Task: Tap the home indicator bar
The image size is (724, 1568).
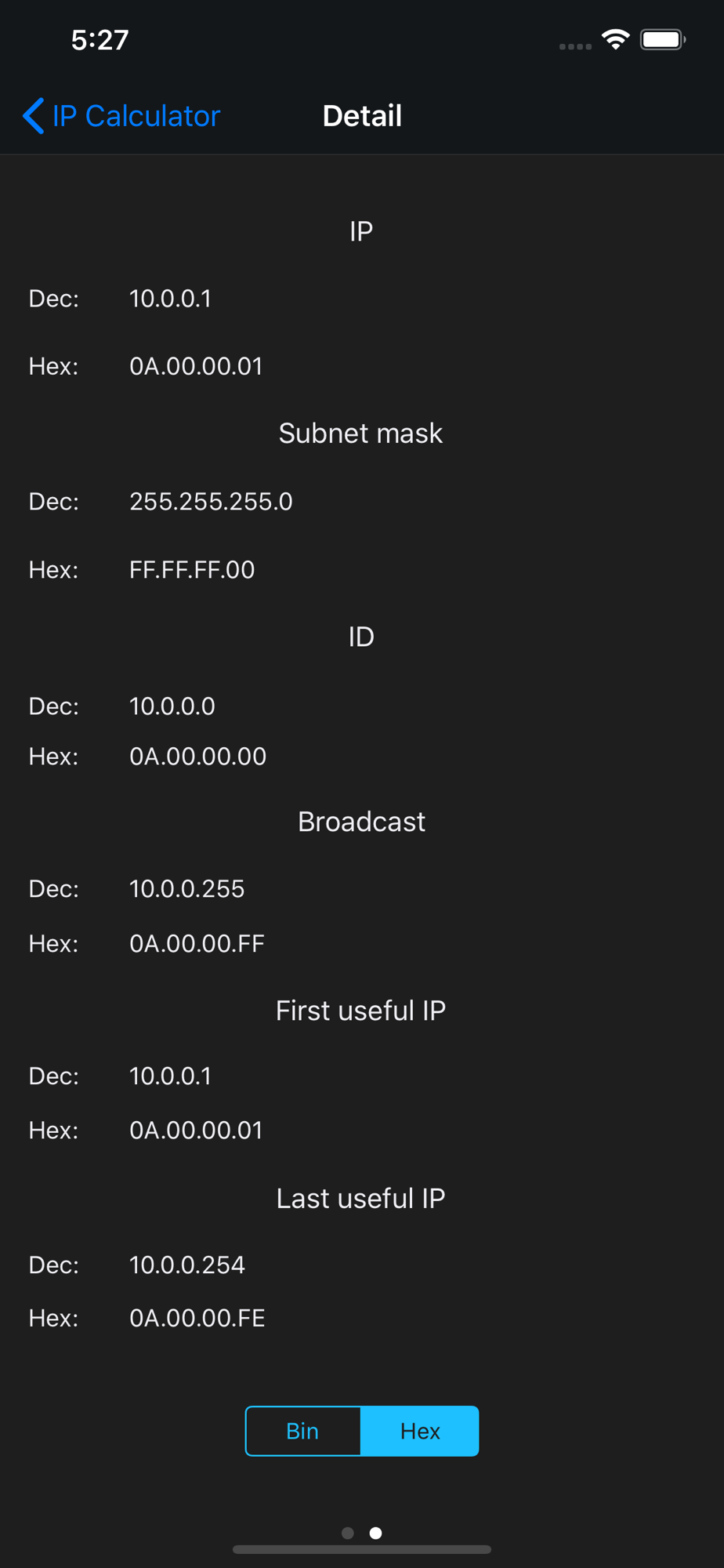Action: (362, 1549)
